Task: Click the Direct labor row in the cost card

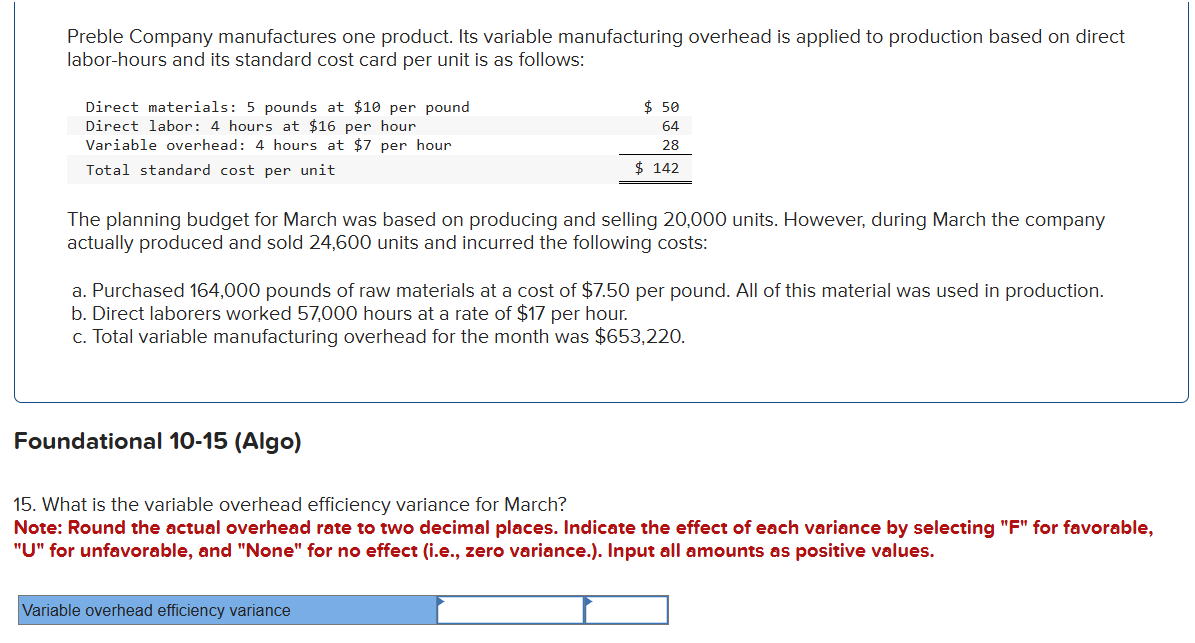Action: click(x=246, y=126)
